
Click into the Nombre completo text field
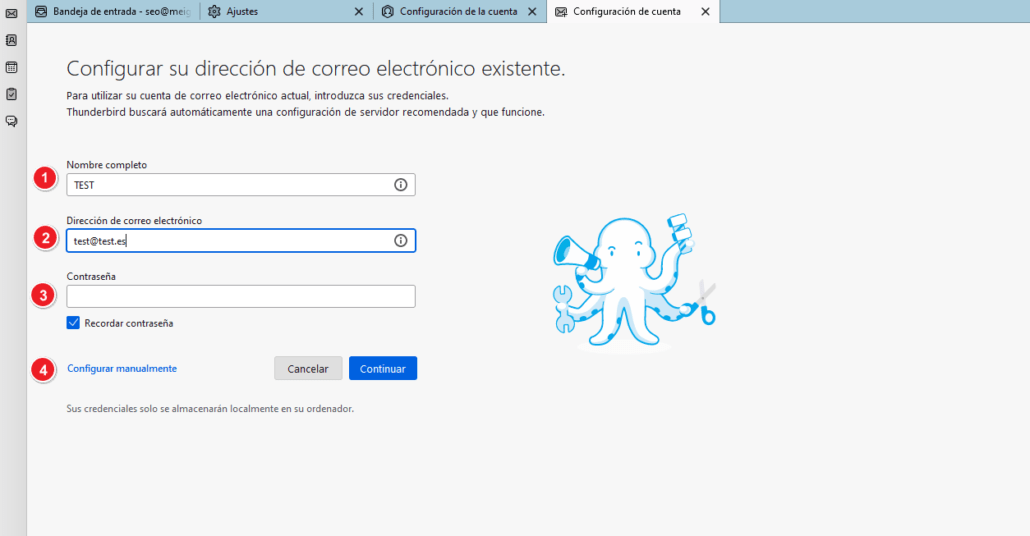pyautogui.click(x=228, y=185)
